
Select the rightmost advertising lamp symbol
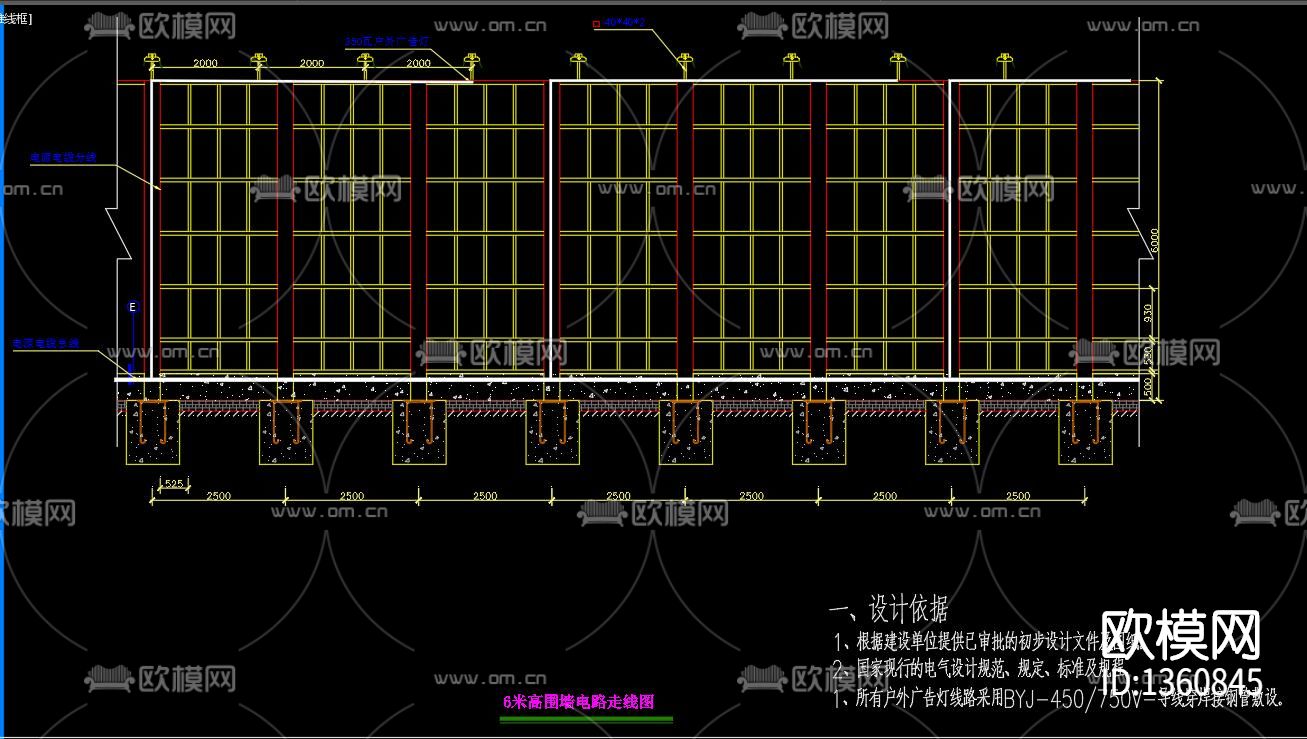[x=1003, y=58]
